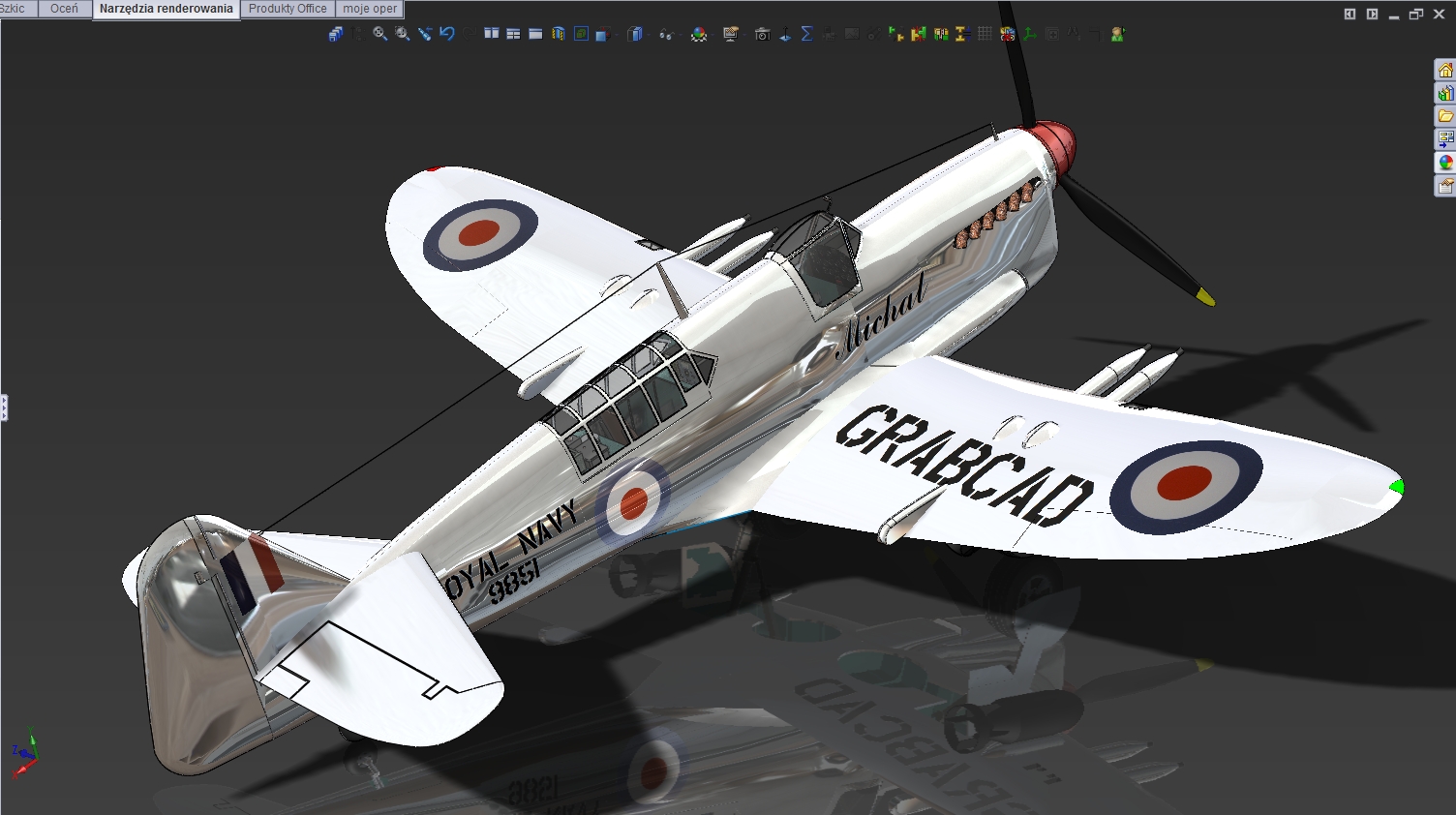Open the Design Library books pane tab
1456x815 pixels.
click(1445, 93)
